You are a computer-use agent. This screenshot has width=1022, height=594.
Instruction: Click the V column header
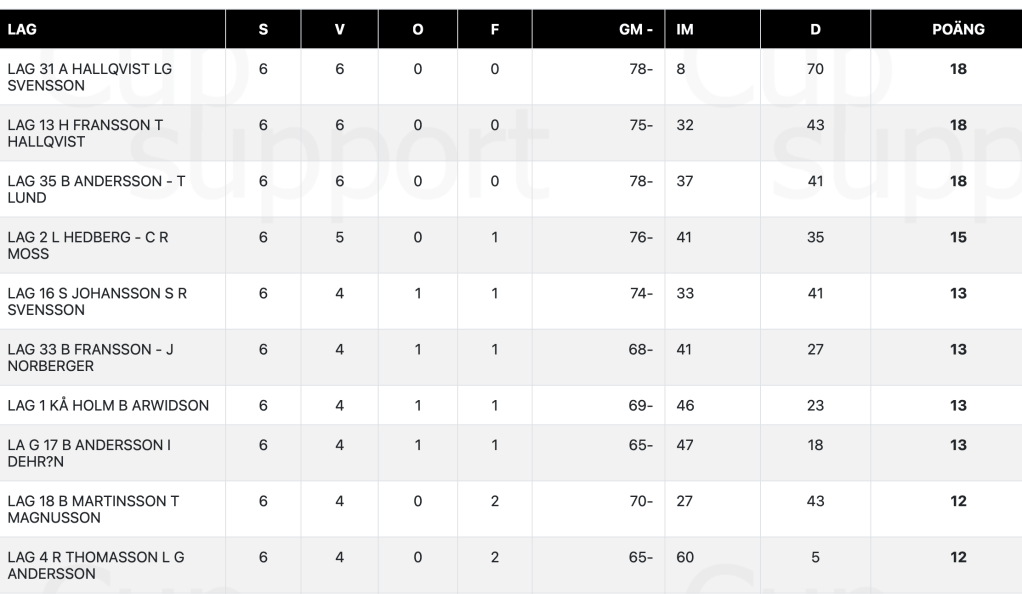(340, 30)
